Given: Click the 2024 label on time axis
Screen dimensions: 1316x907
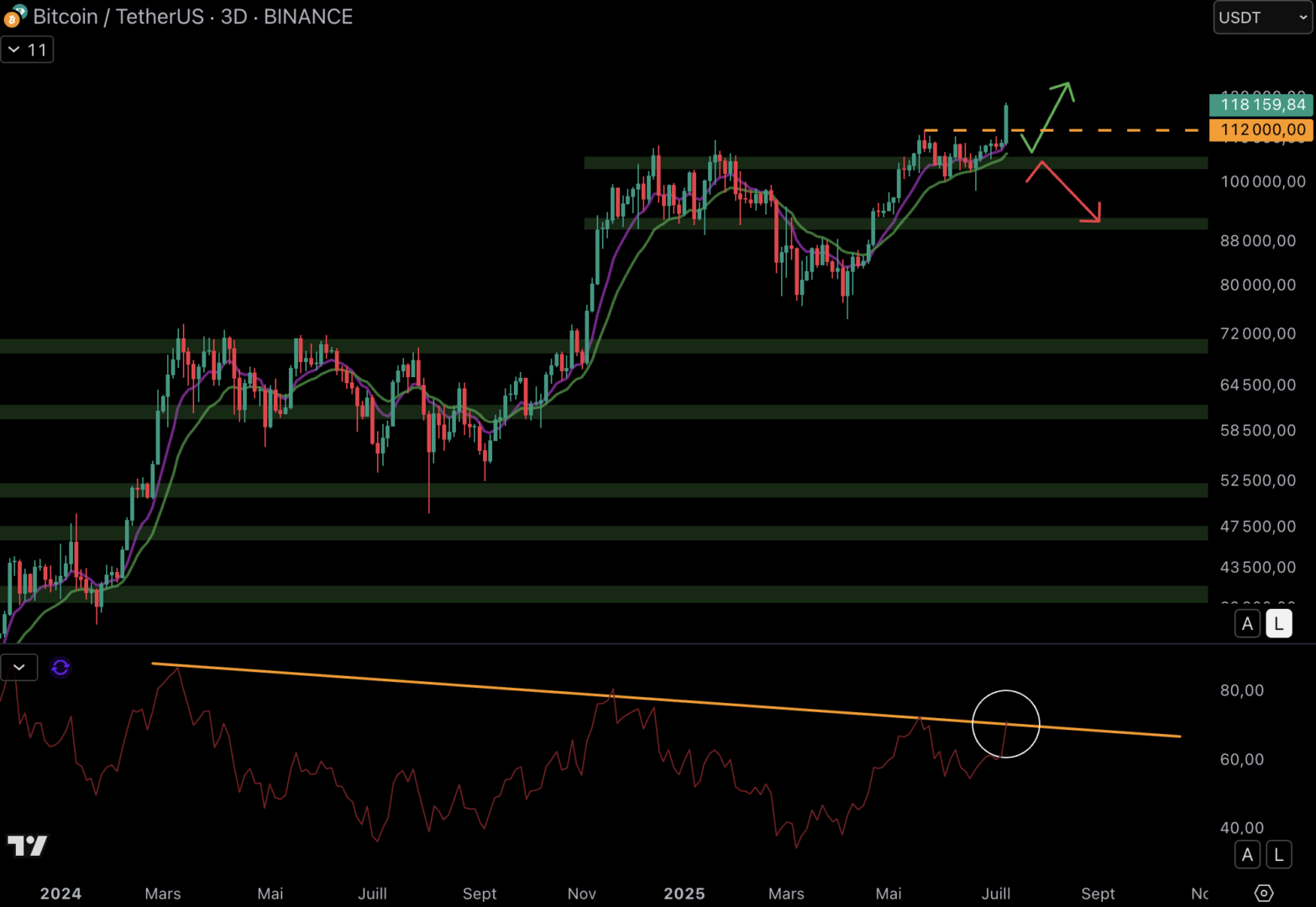Looking at the screenshot, I should [x=60, y=894].
